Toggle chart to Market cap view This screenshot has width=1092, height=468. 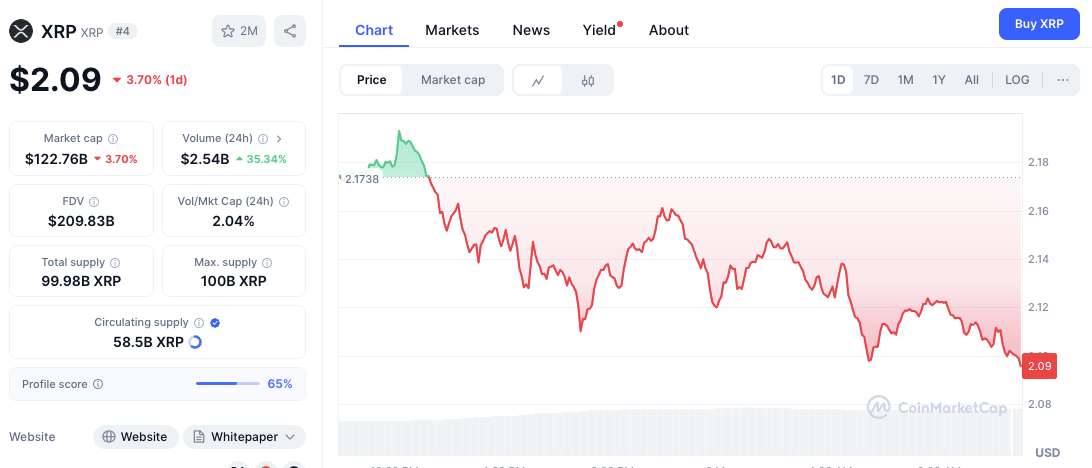453,80
